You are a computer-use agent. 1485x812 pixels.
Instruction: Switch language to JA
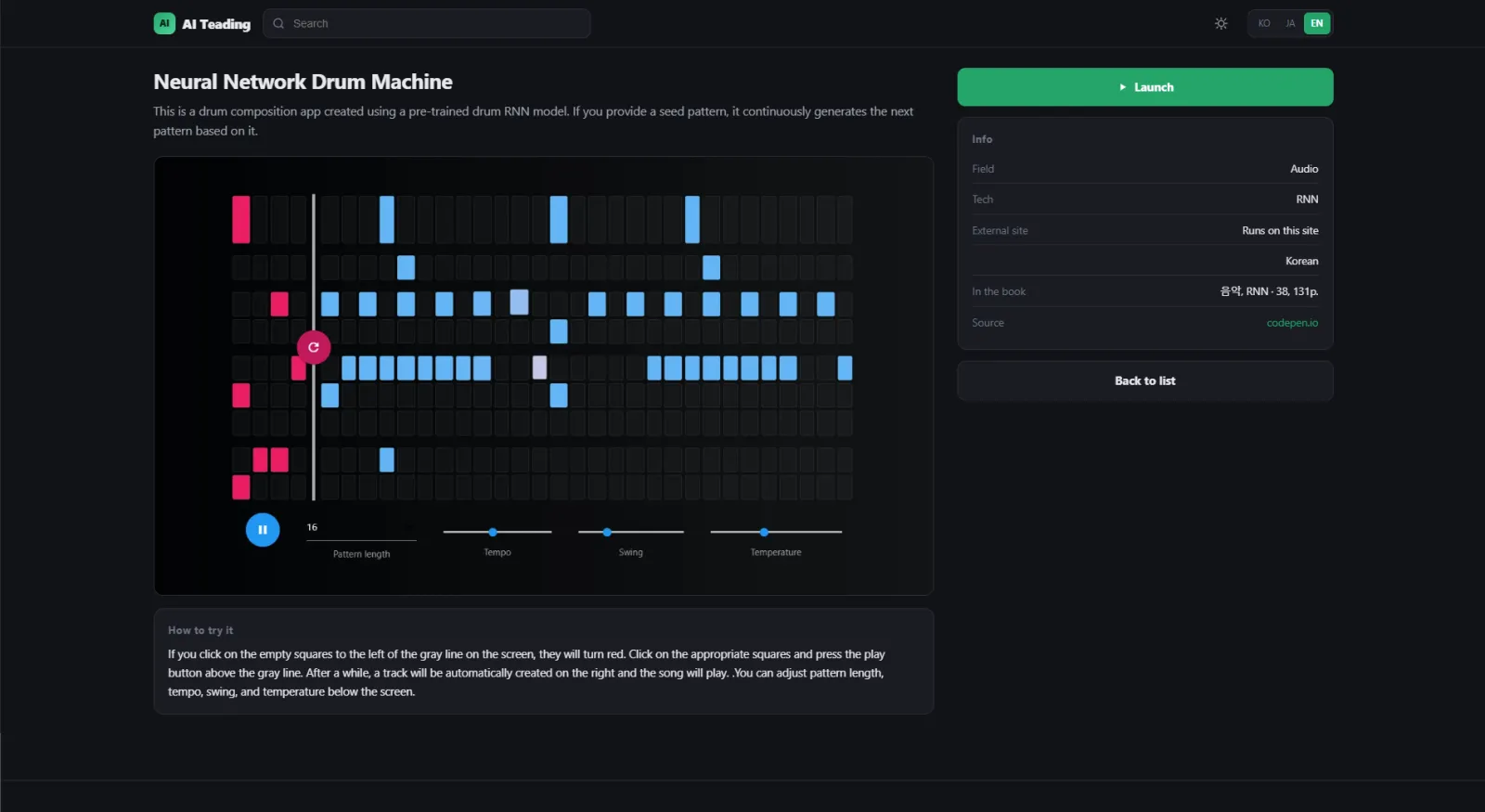click(1290, 23)
